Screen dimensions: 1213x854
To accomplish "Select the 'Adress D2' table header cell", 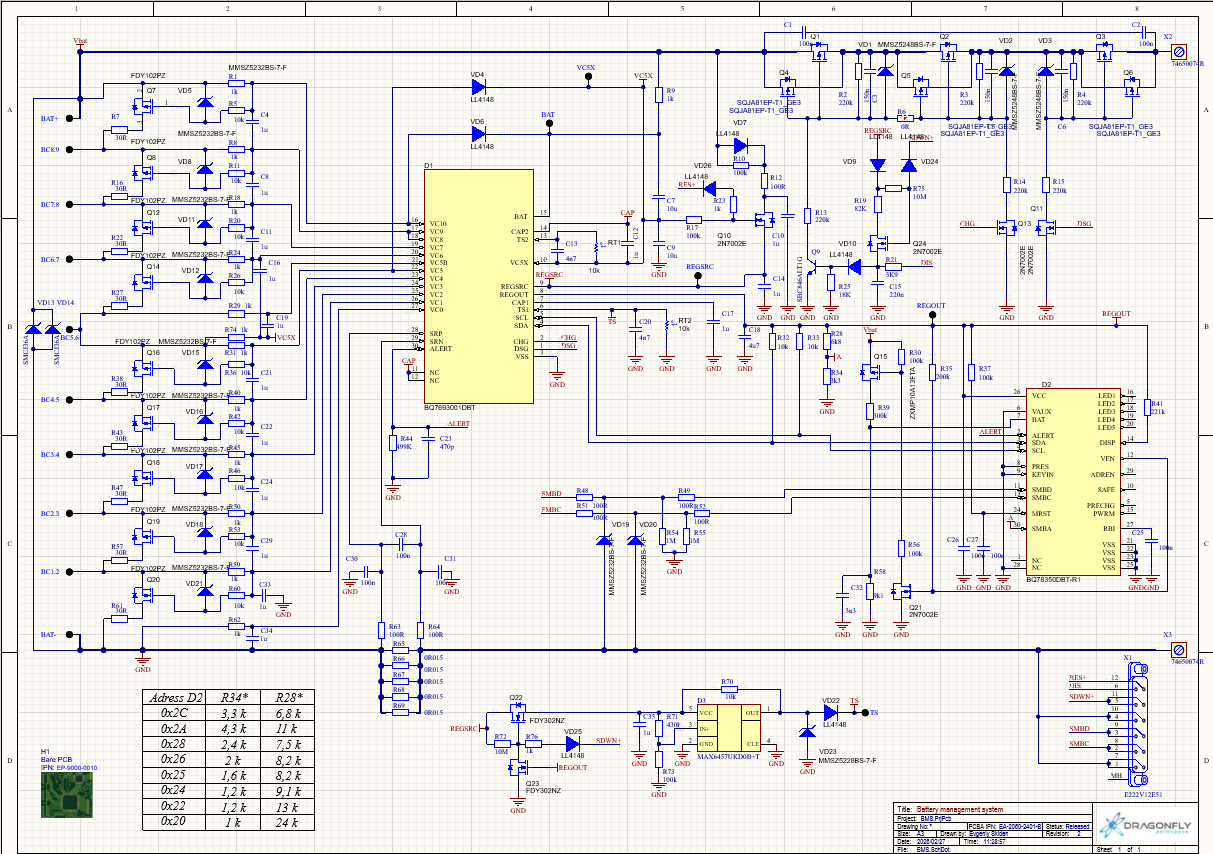I will coord(175,697).
